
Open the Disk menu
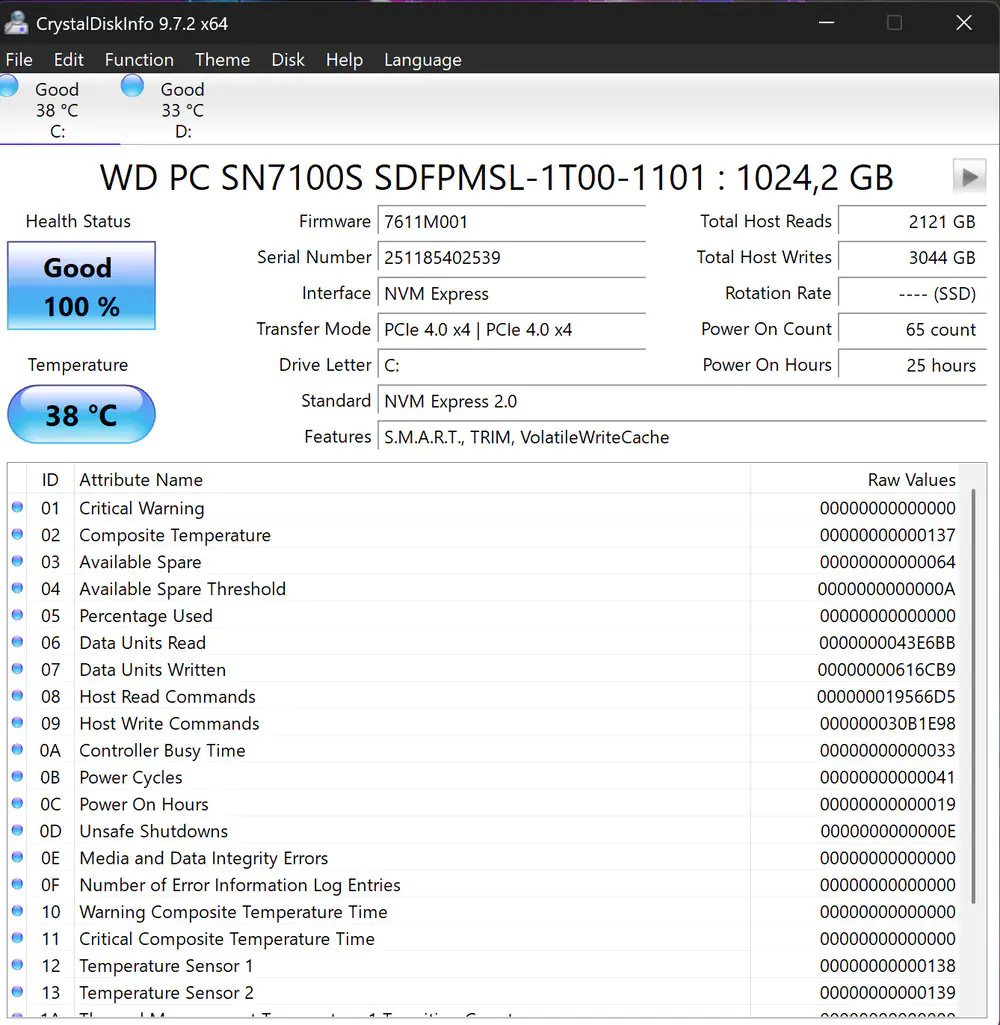[x=288, y=60]
